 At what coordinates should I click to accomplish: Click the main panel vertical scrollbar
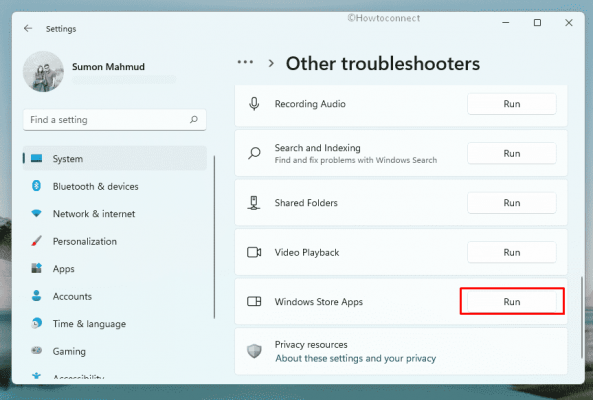[x=582, y=318]
